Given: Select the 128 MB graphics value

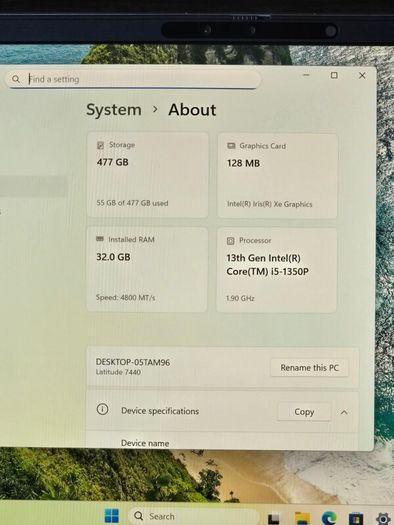Looking at the screenshot, I should pos(243,163).
